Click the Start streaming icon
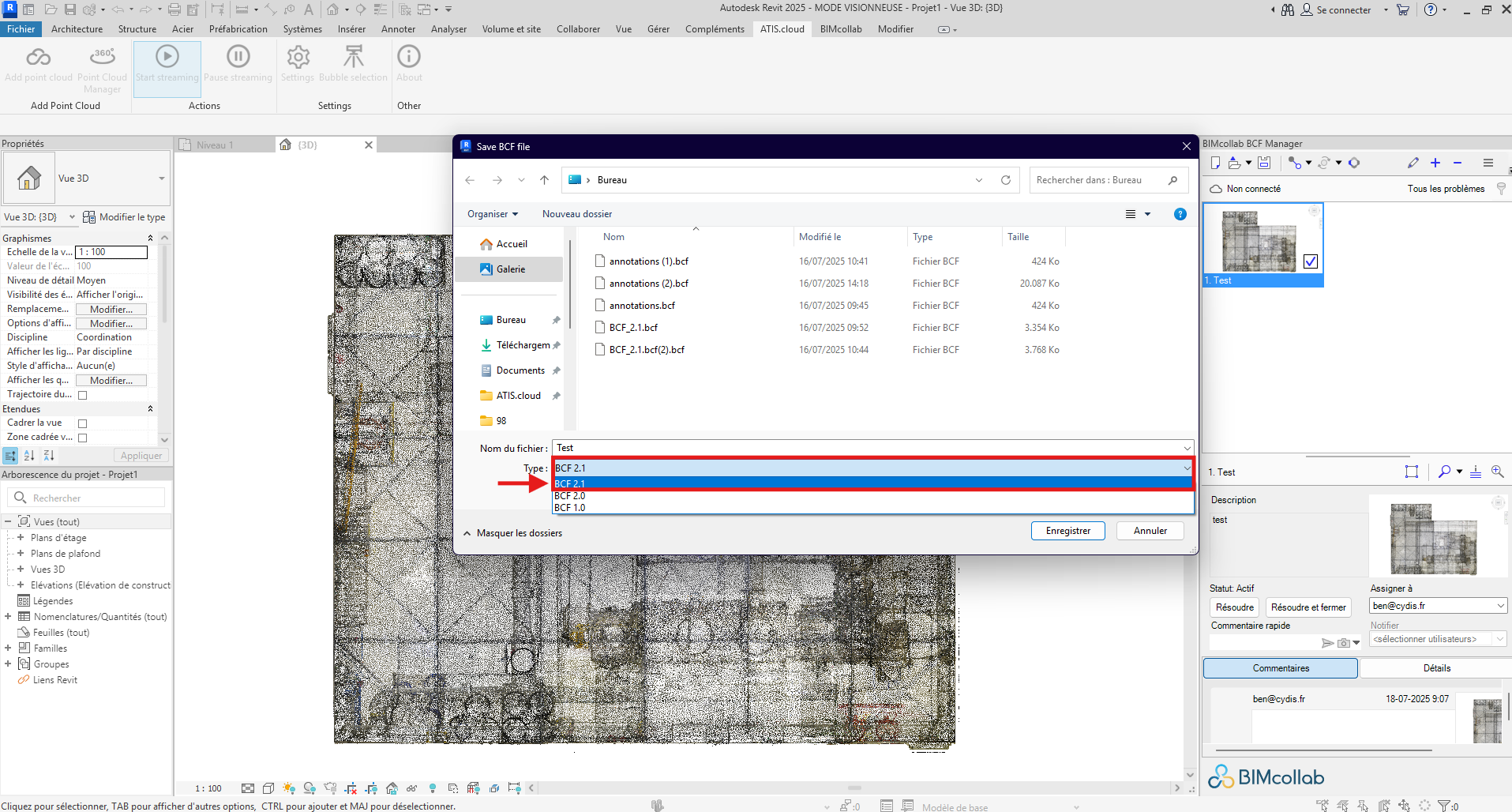 point(167,57)
